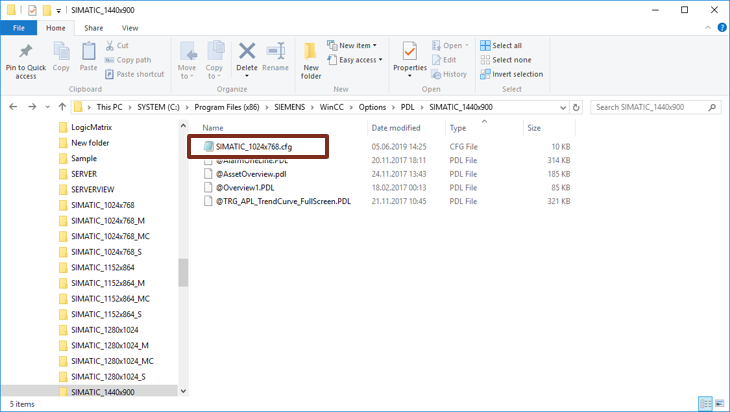Click the Paste ribbon icon
Image resolution: width=730 pixels, height=412 pixels.
(88, 57)
